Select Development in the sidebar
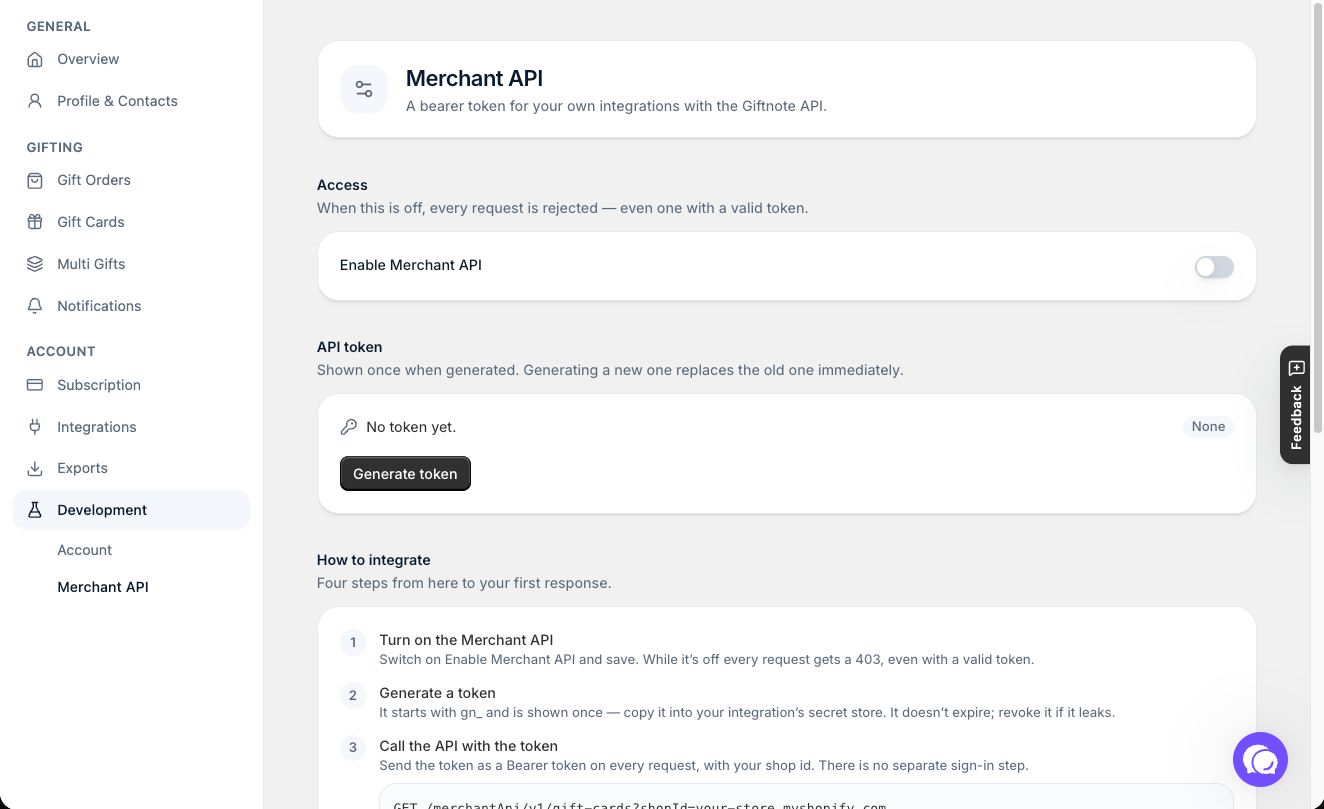Viewport: 1324px width, 809px height. pos(131,510)
